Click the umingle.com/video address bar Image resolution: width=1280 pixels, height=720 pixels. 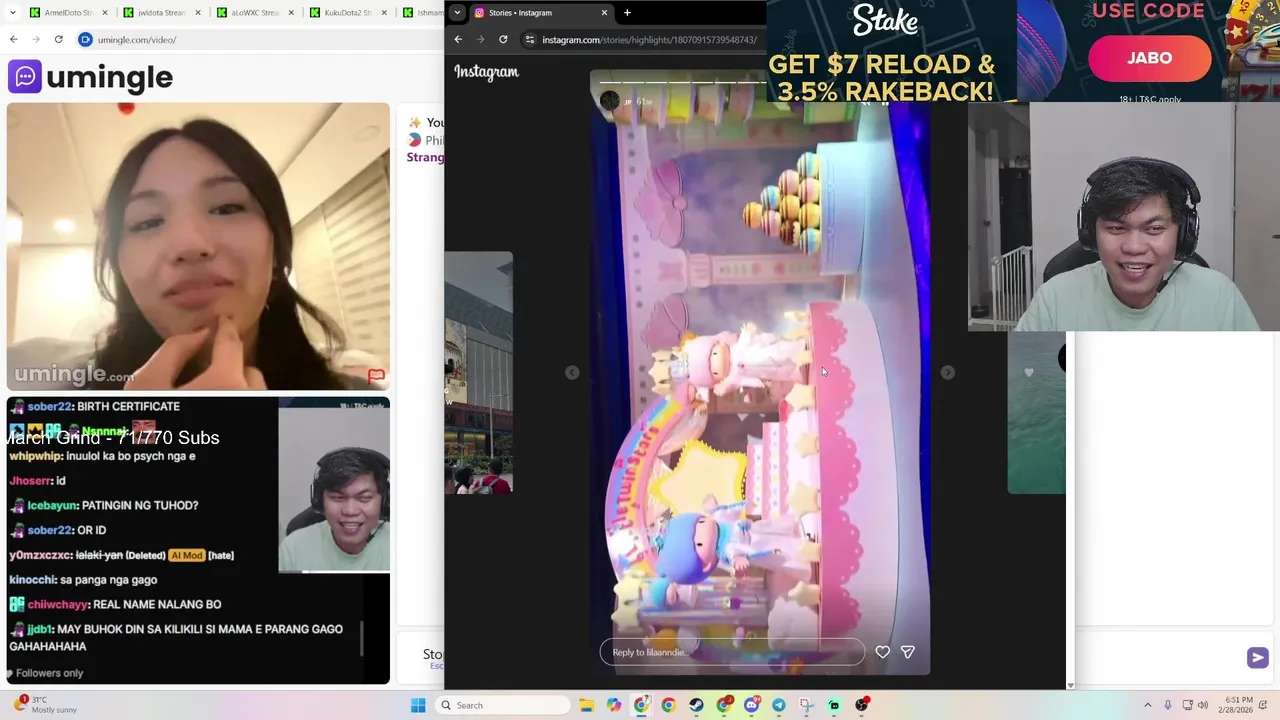(x=260, y=39)
